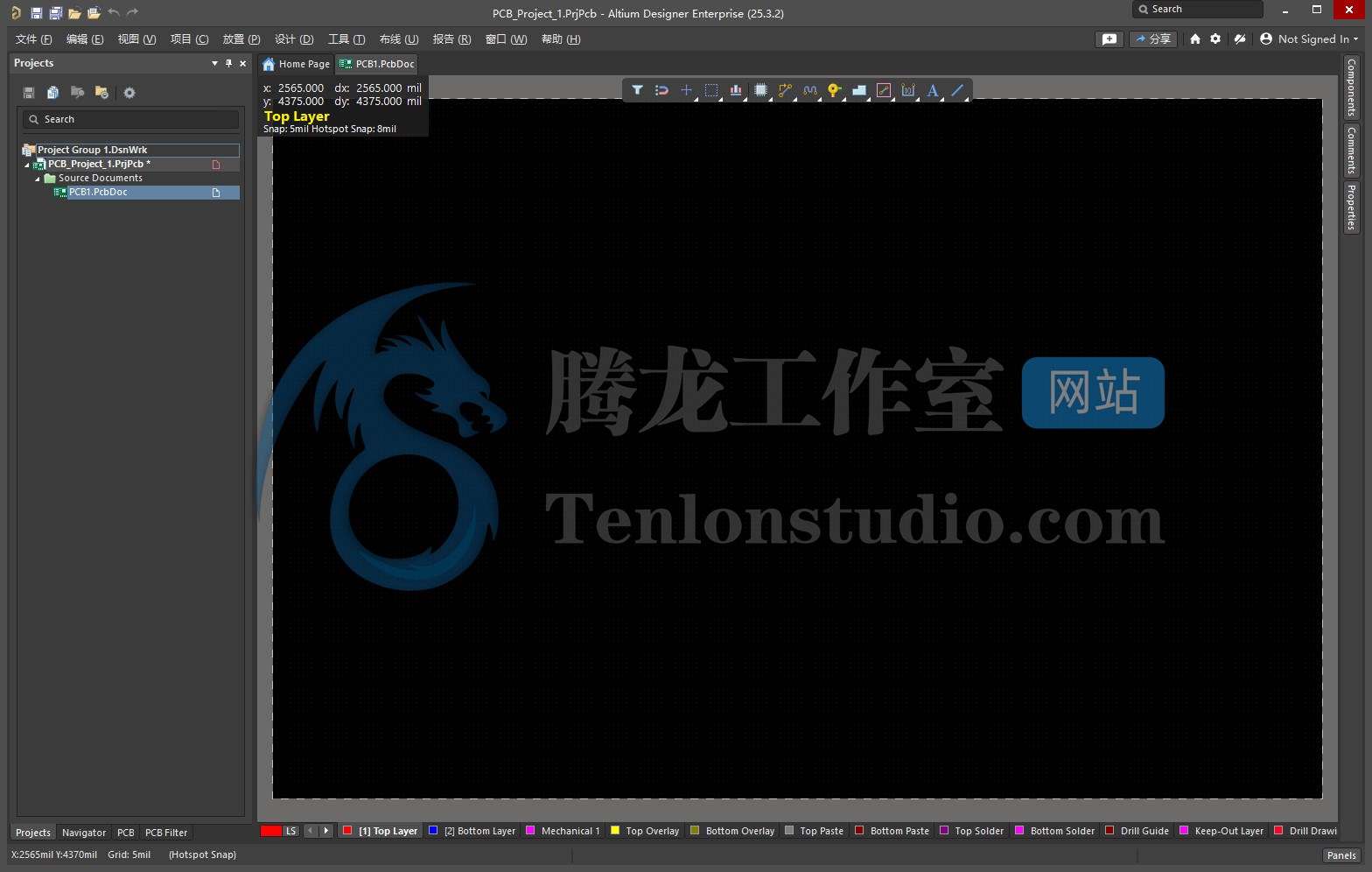Open the Comments side panel
The width and height of the screenshot is (1372, 872).
tap(1351, 150)
